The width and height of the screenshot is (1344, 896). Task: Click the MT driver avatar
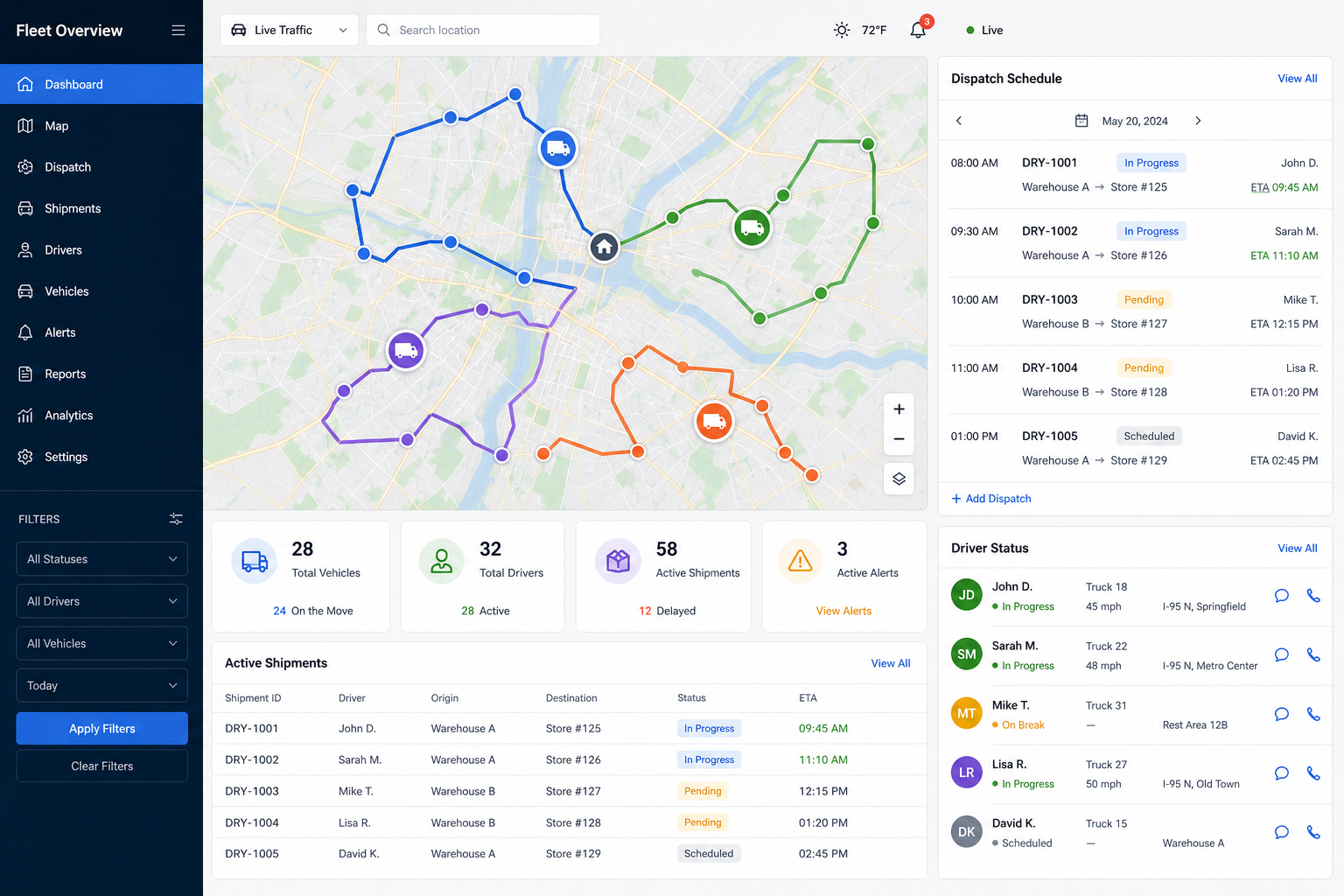(x=966, y=713)
